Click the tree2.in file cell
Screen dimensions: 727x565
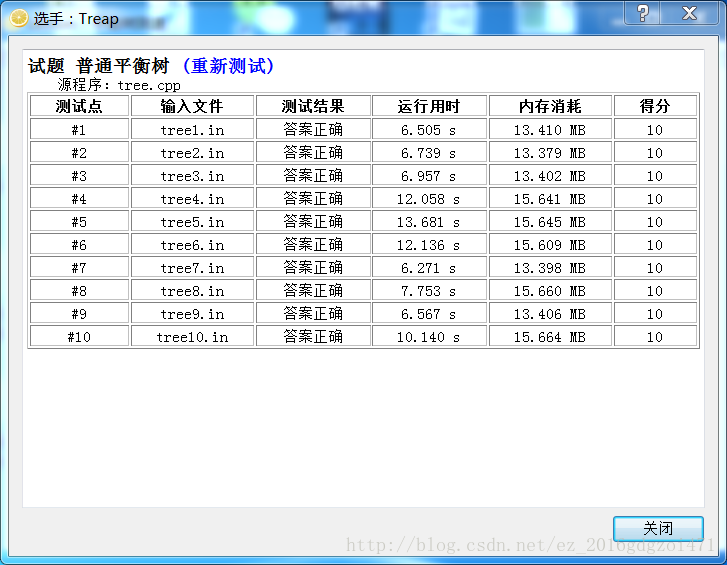tap(192, 152)
